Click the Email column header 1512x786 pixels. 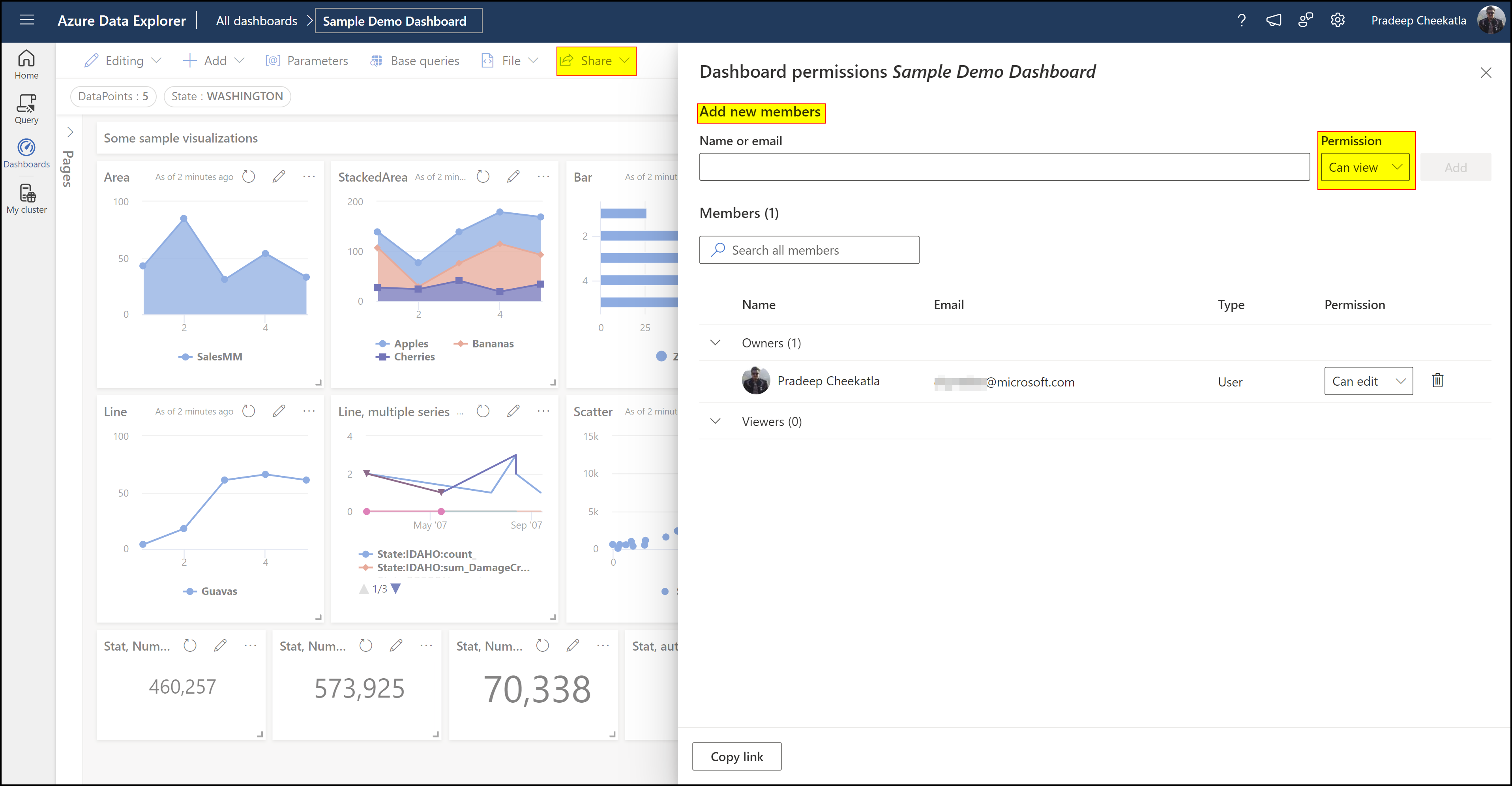pyautogui.click(x=948, y=305)
